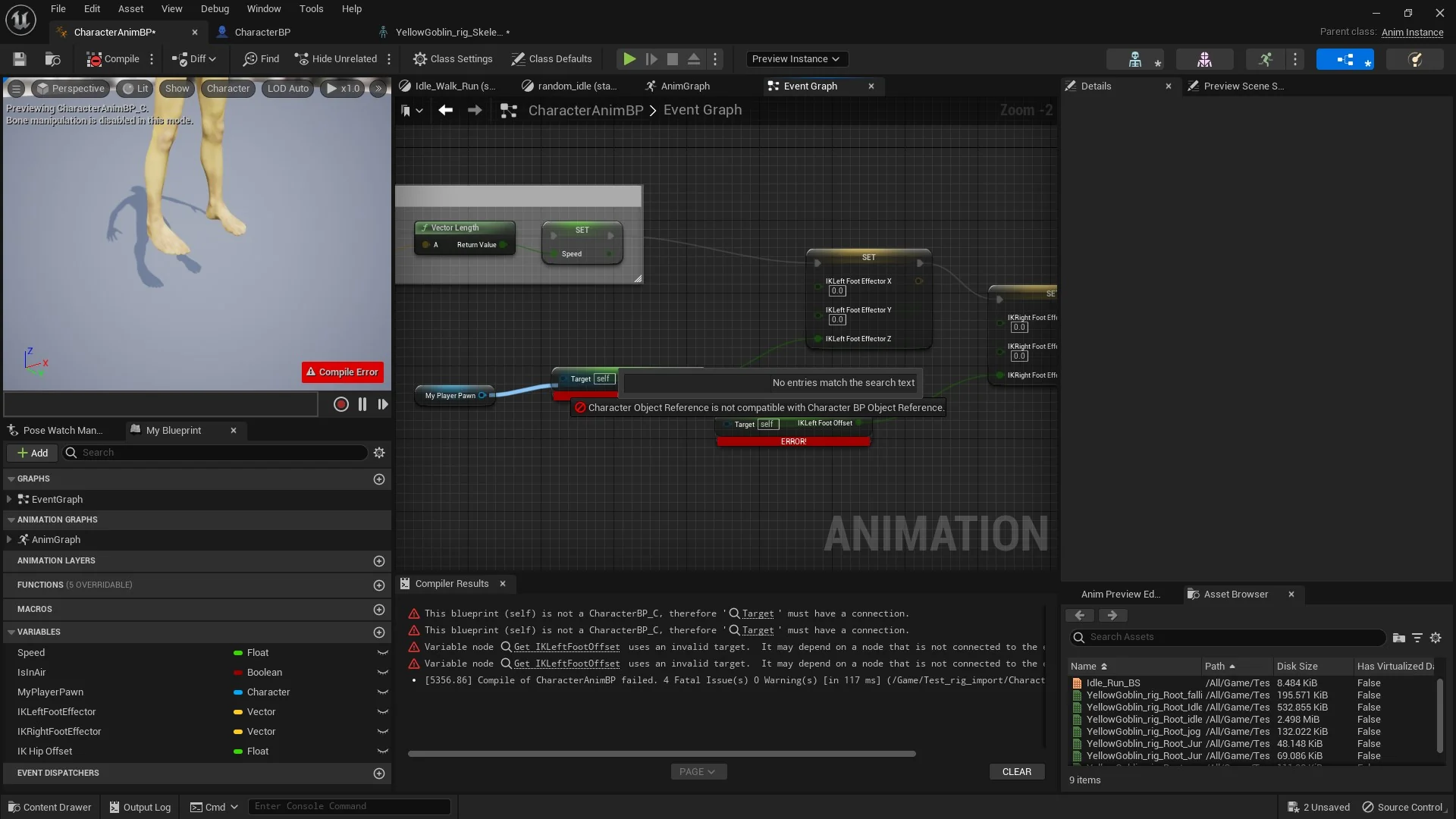This screenshot has height=819, width=1456.
Task: Expand the AnimGraph tree item
Action: pyautogui.click(x=9, y=540)
